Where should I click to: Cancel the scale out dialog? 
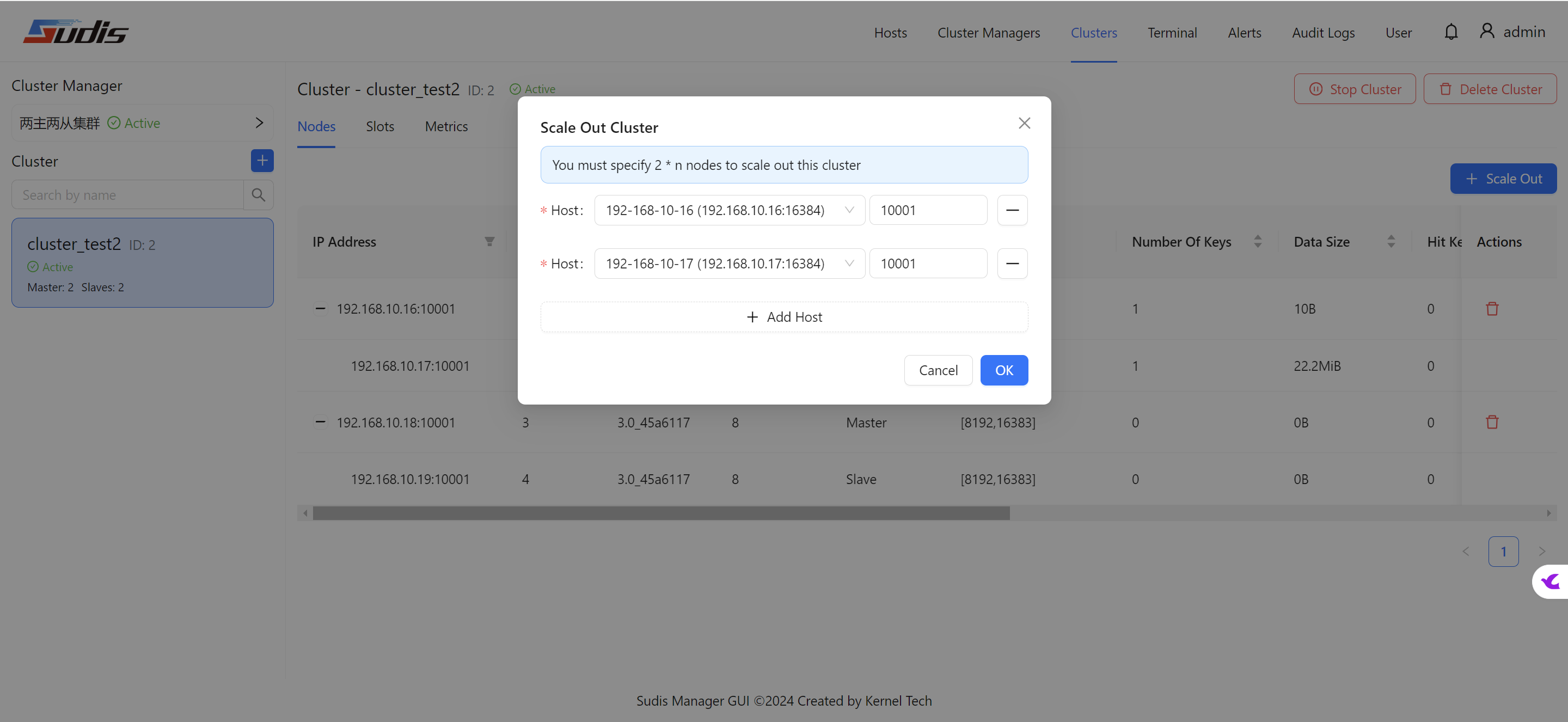pyautogui.click(x=938, y=370)
